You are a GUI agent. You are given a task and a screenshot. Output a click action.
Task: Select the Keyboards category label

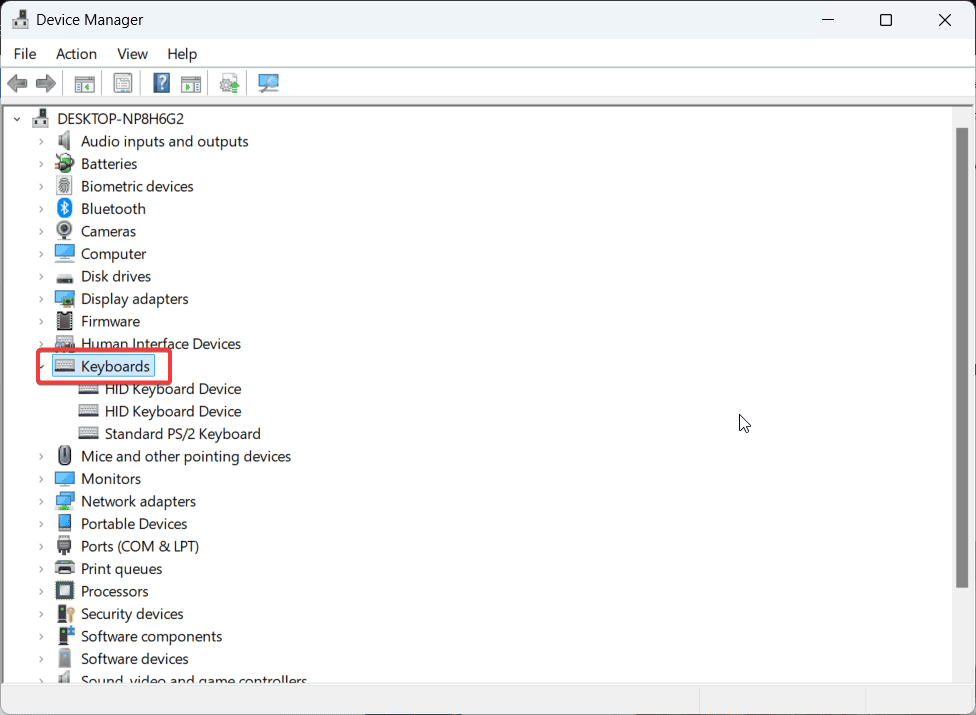(x=115, y=366)
